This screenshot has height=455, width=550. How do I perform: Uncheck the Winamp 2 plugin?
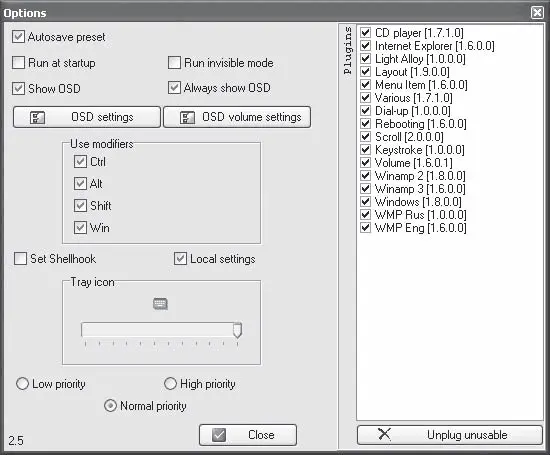tap(365, 175)
